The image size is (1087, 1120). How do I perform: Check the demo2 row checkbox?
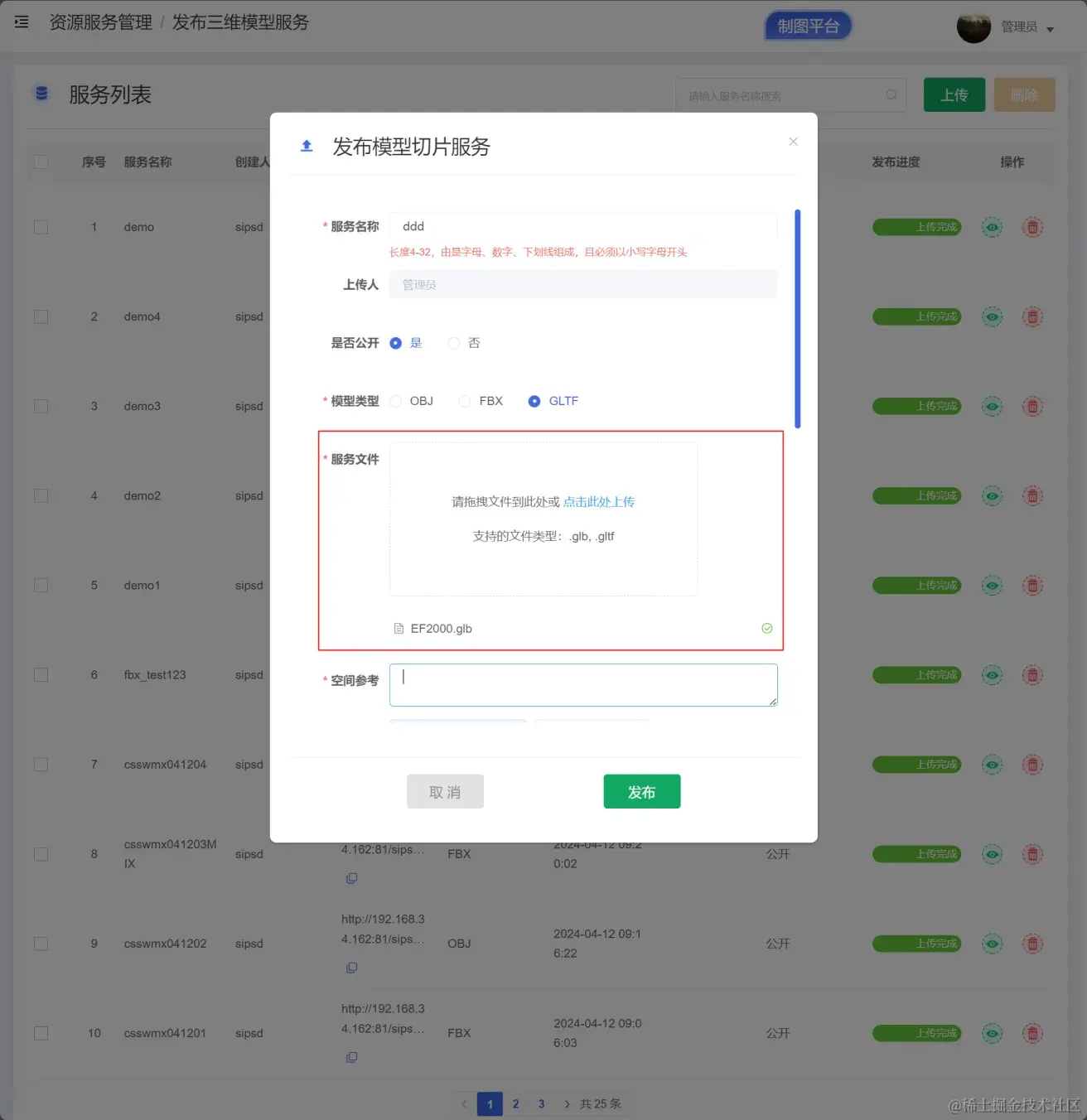41,495
